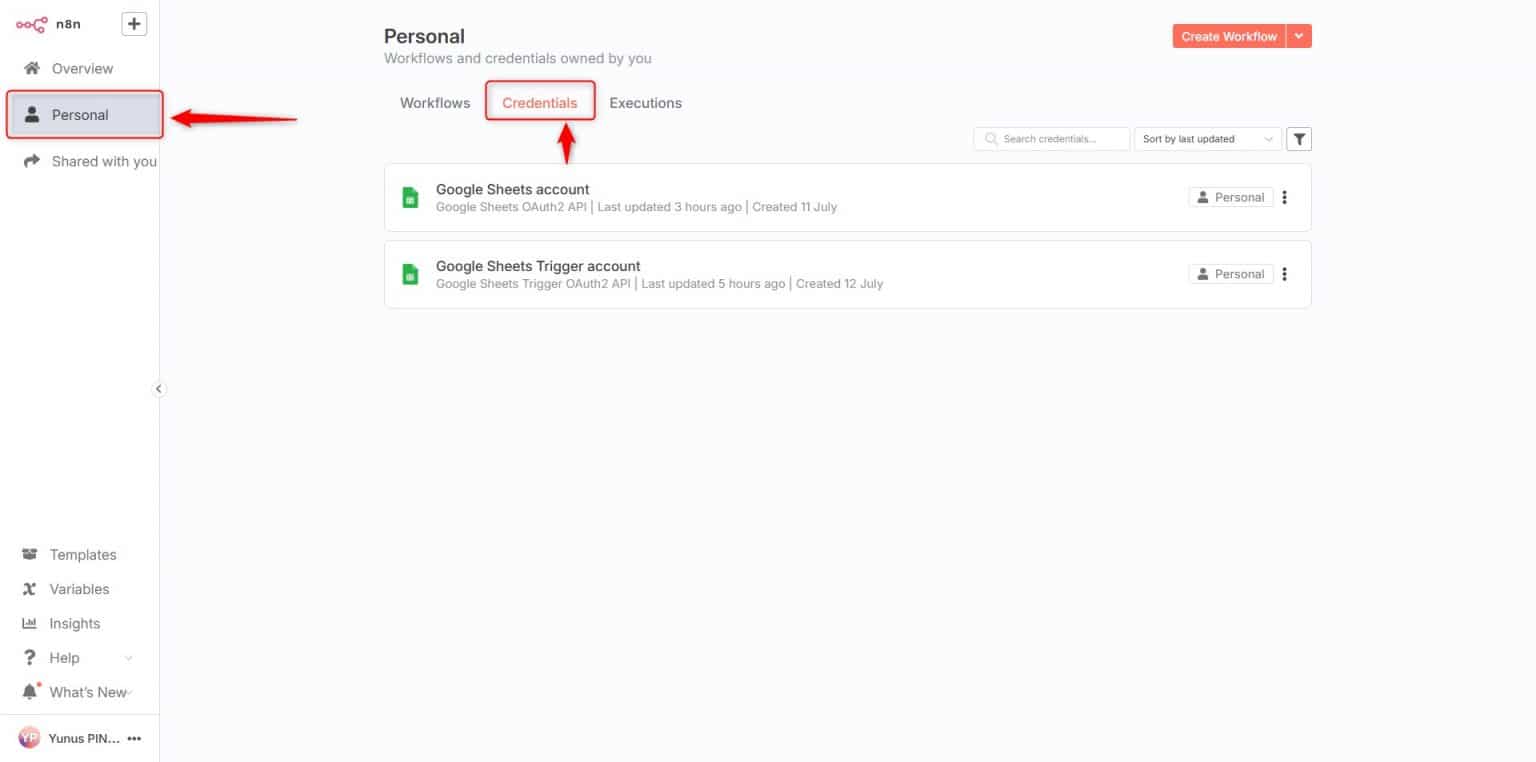Open the Shared with you section
The height and width of the screenshot is (762, 1536).
(x=103, y=161)
